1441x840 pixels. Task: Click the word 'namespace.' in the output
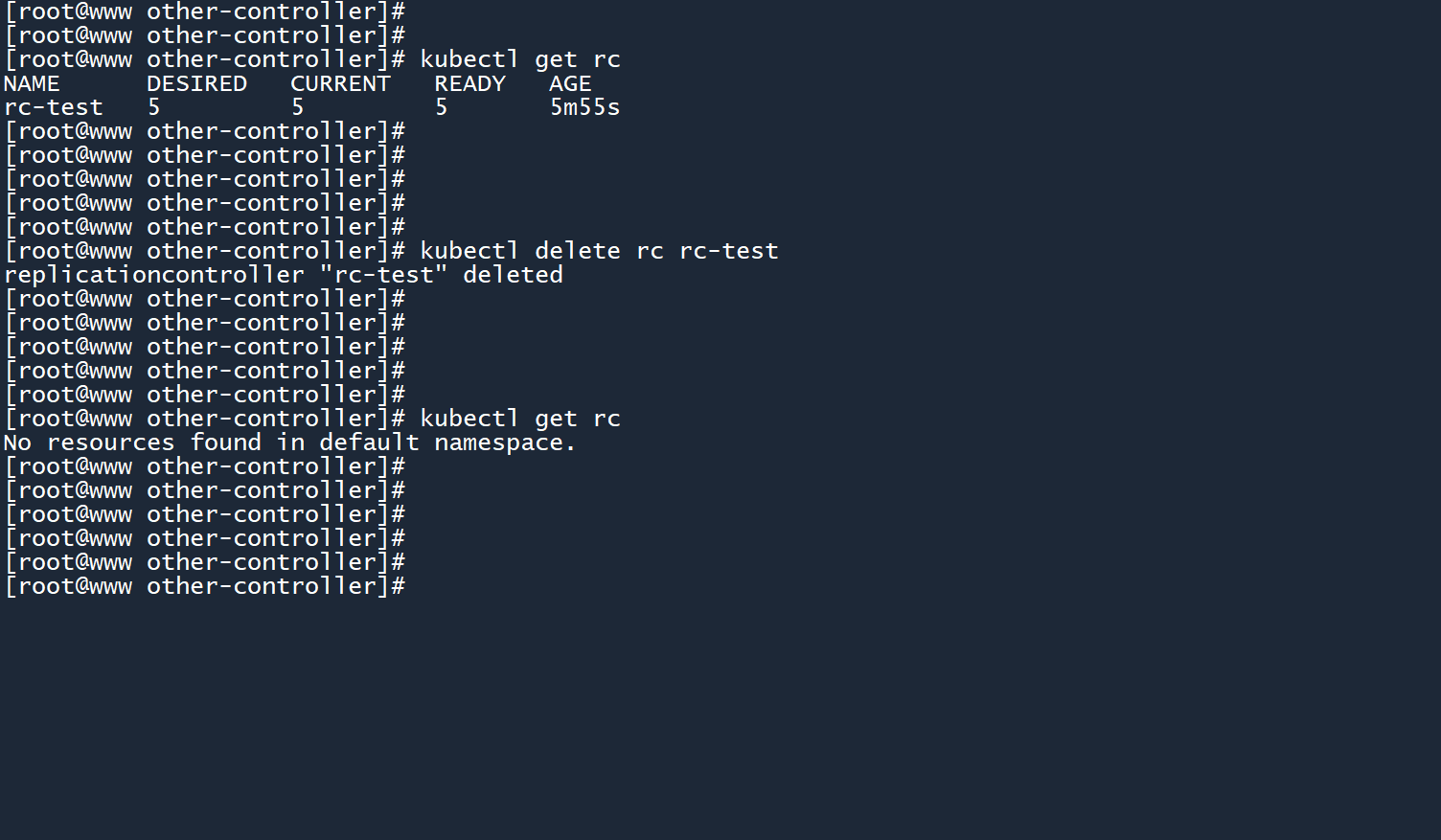click(x=505, y=443)
